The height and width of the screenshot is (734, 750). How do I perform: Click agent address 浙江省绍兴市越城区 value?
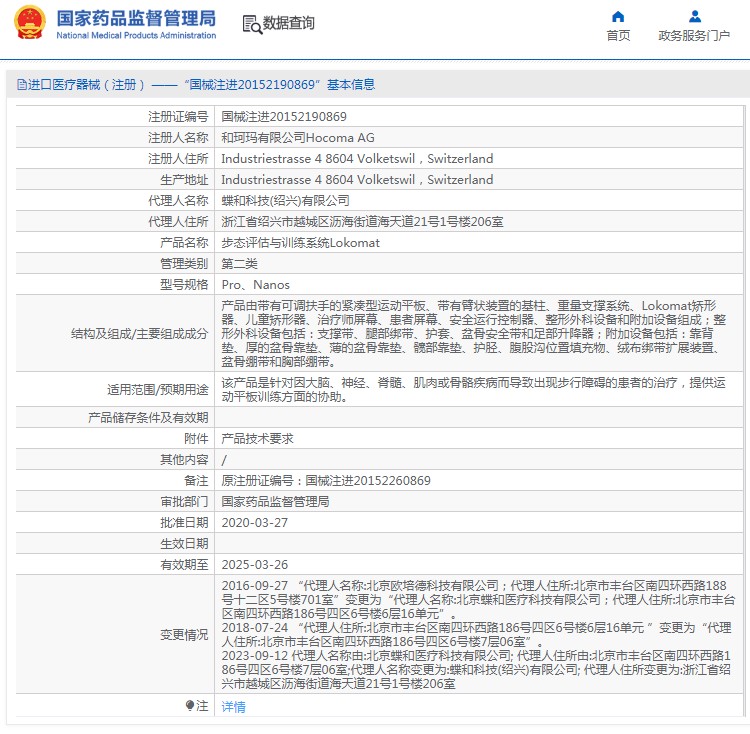click(362, 222)
